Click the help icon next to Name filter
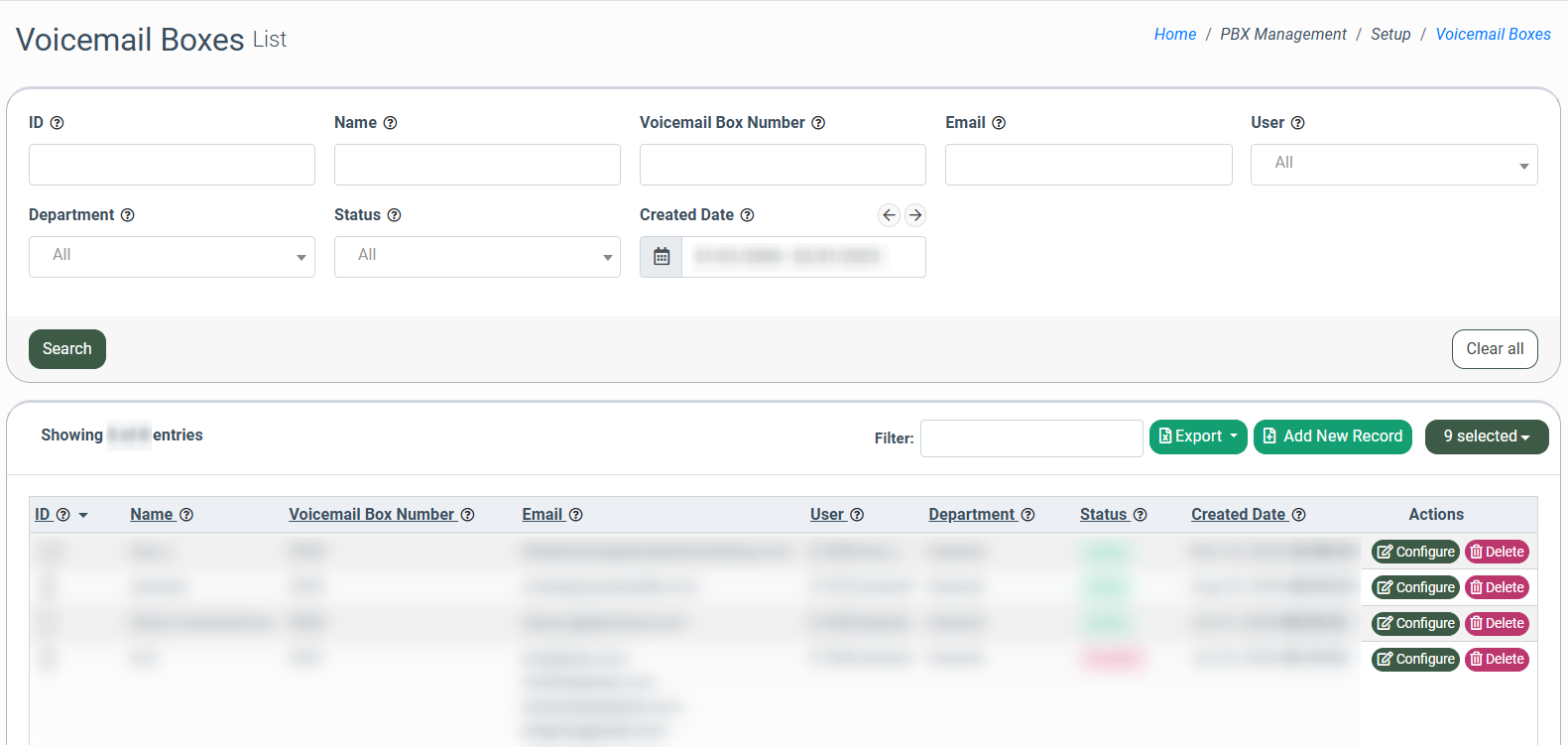The width and height of the screenshot is (1568, 748). tap(390, 123)
